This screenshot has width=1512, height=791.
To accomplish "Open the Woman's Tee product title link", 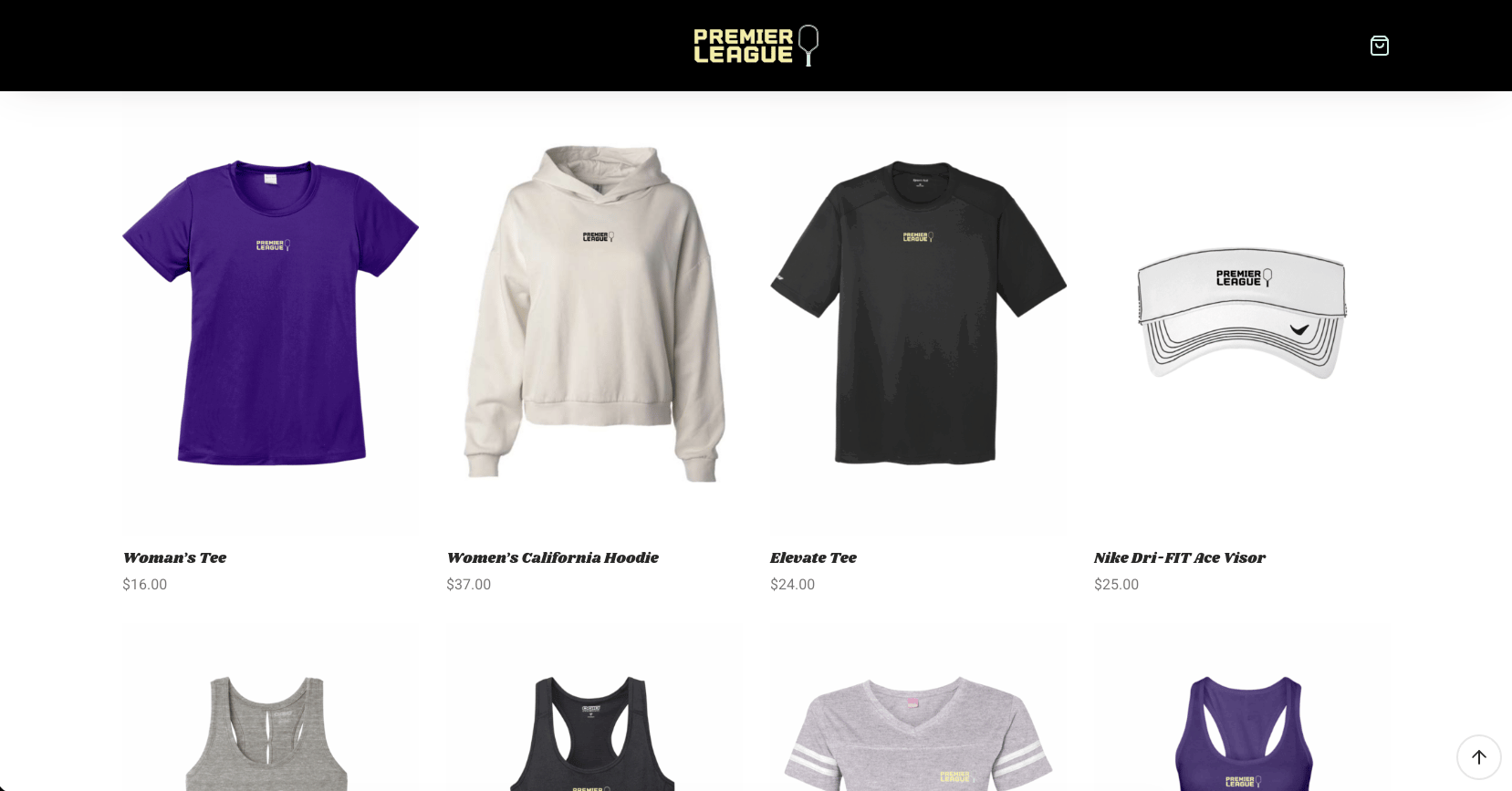I will pos(174,557).
